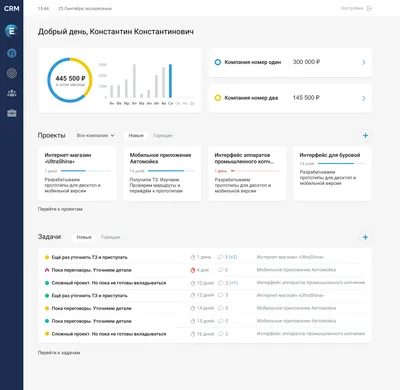Expand Компания номер два with its chevron
Viewport: 400px width, 390px height.
point(364,98)
